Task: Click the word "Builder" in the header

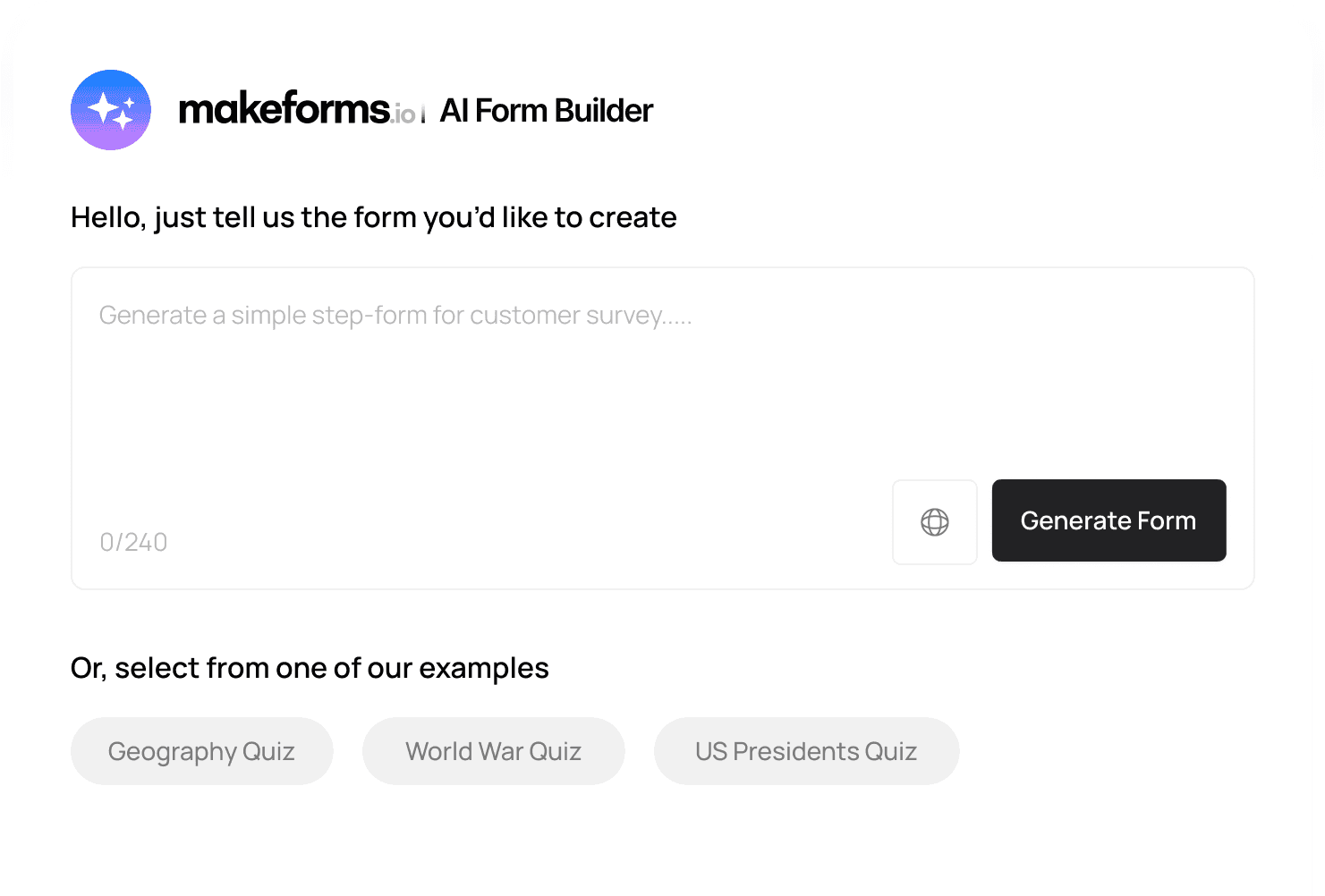Action: (604, 111)
